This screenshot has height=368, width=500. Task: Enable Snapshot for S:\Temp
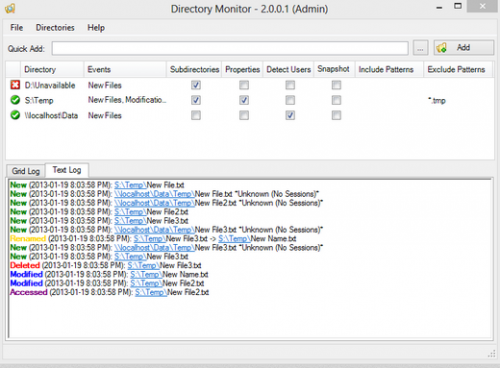[x=336, y=100]
